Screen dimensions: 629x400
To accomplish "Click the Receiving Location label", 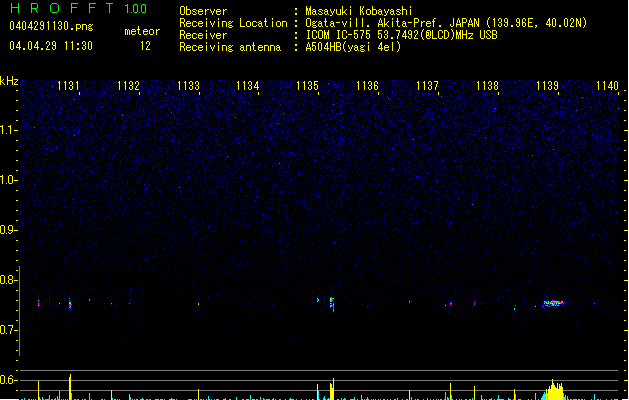I will point(233,23).
